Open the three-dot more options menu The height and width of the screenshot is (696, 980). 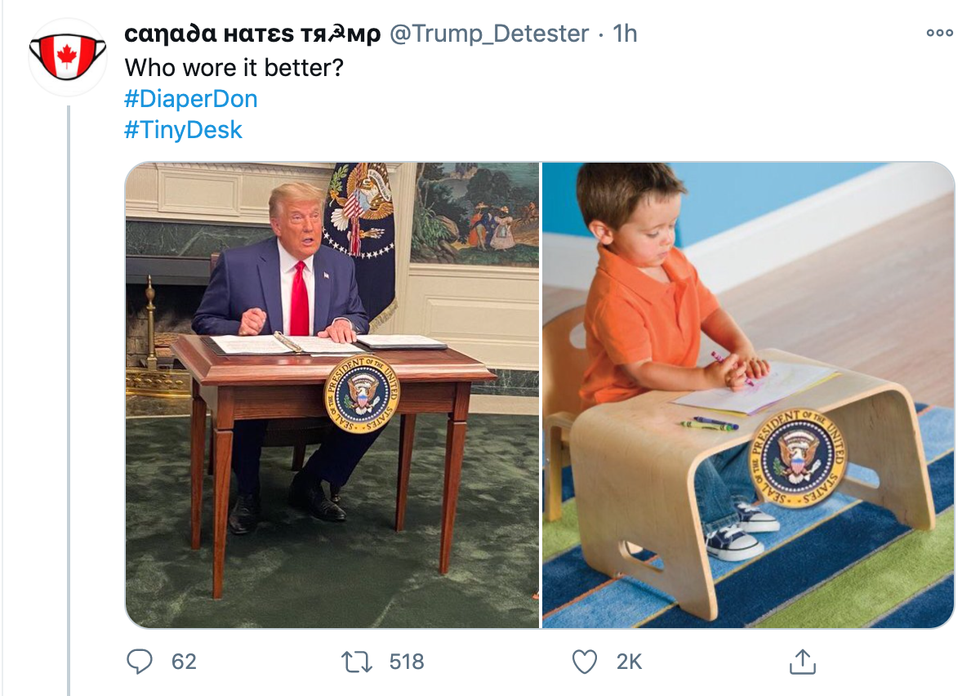coord(939,32)
